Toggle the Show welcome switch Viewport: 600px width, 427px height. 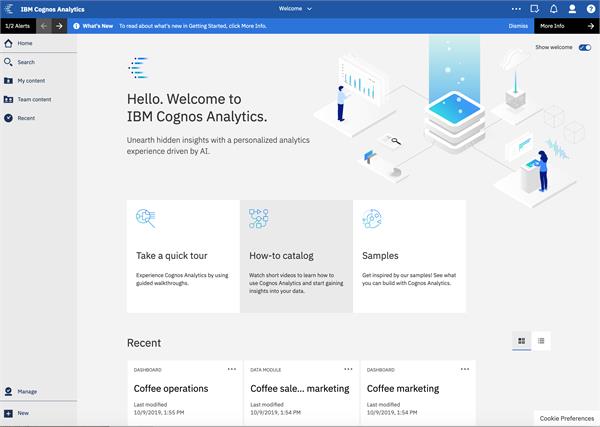585,47
